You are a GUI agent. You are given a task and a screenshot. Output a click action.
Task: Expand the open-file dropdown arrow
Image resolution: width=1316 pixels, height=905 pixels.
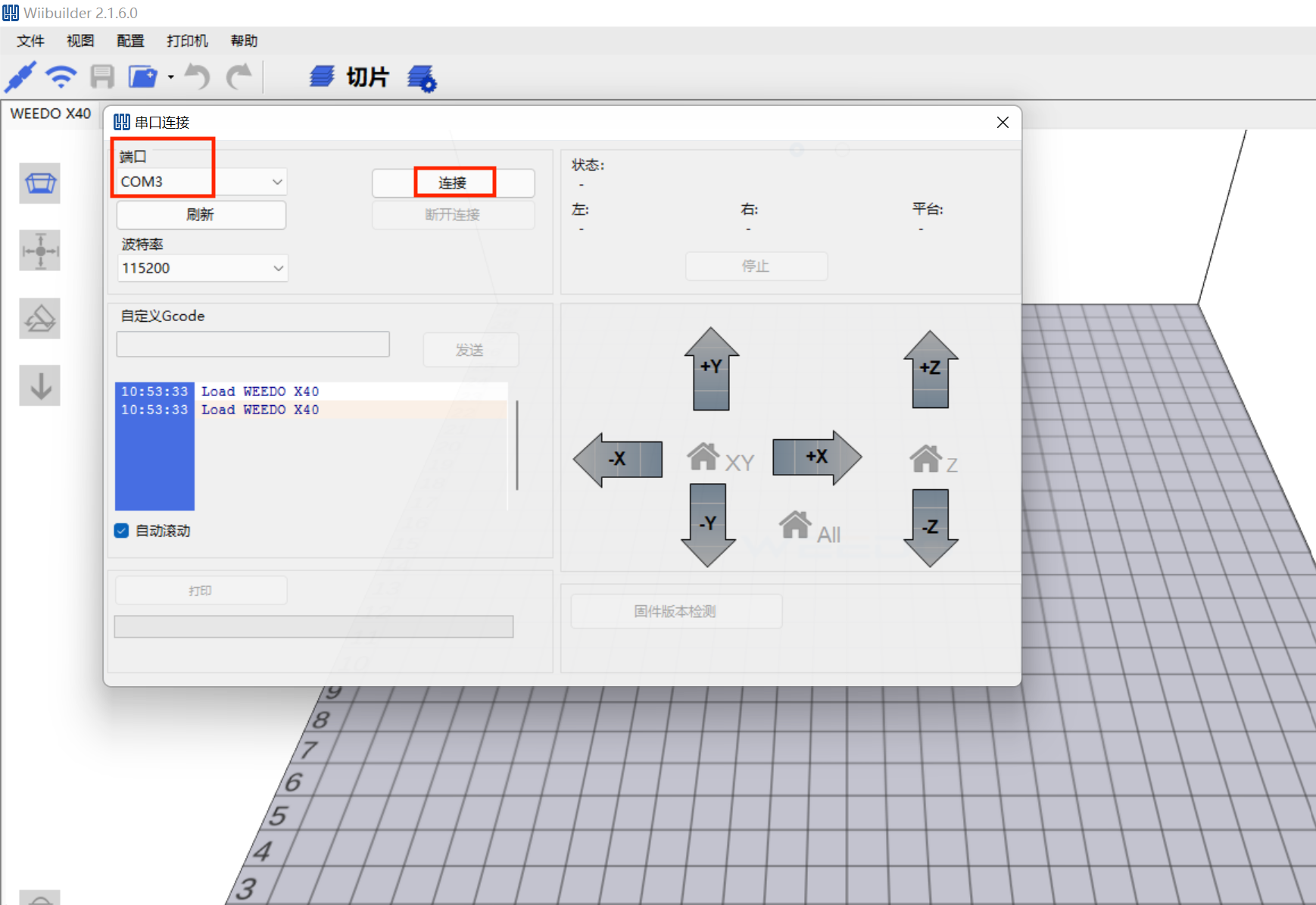[171, 77]
